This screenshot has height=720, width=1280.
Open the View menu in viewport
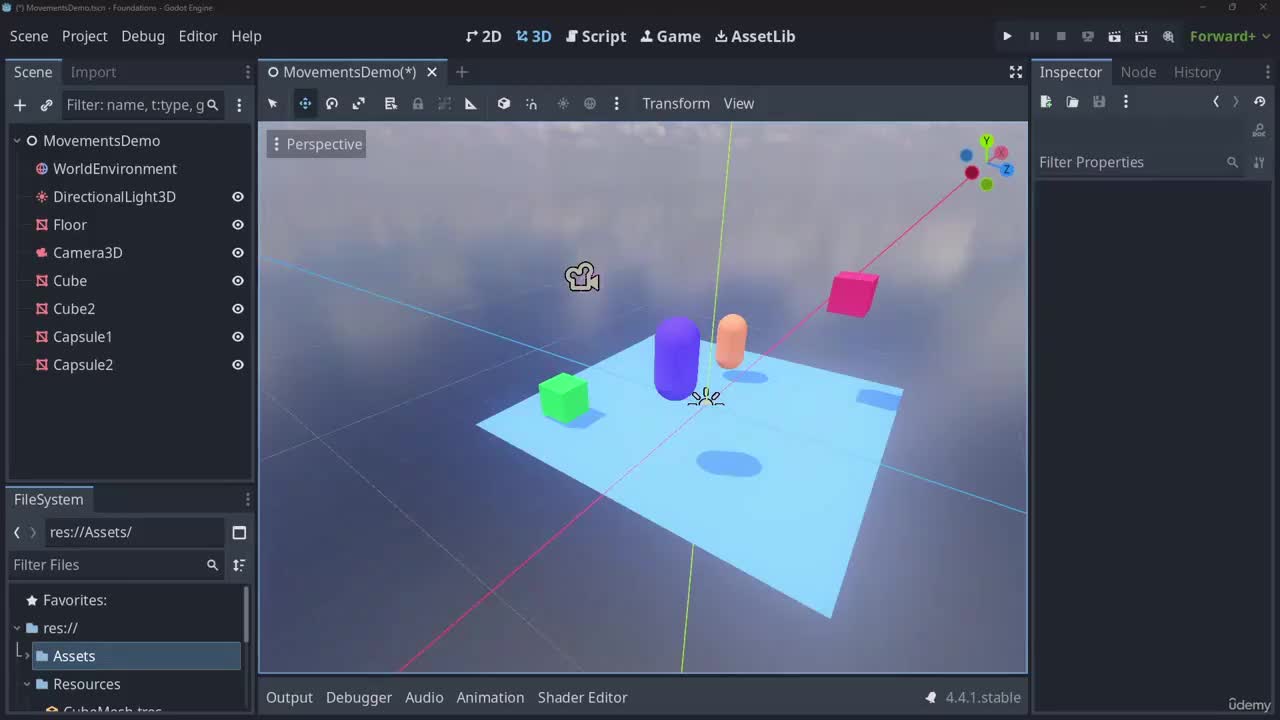[x=739, y=103]
